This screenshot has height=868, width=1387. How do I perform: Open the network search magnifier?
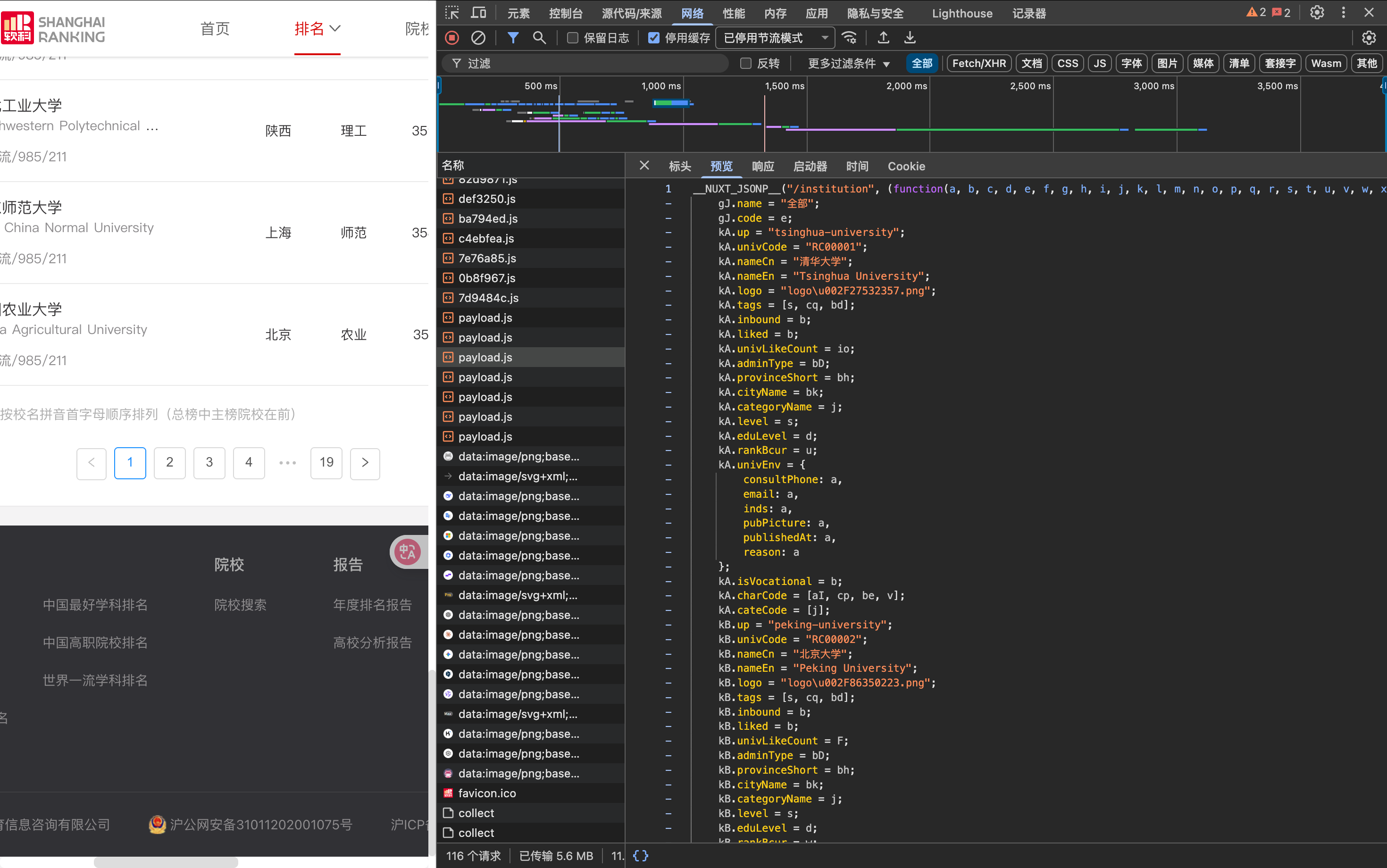click(x=538, y=38)
